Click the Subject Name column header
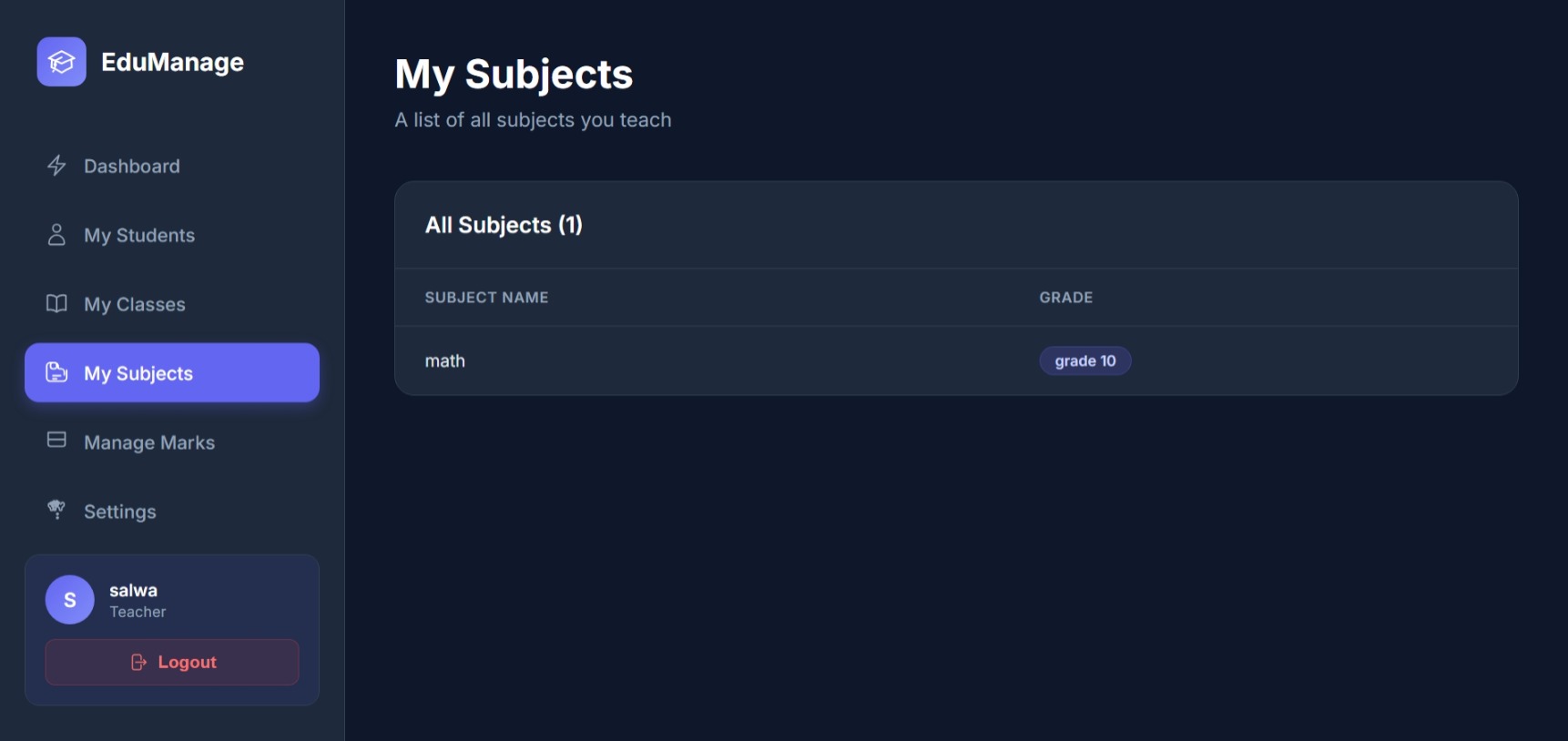Screen dimensions: 1568x741 point(486,298)
